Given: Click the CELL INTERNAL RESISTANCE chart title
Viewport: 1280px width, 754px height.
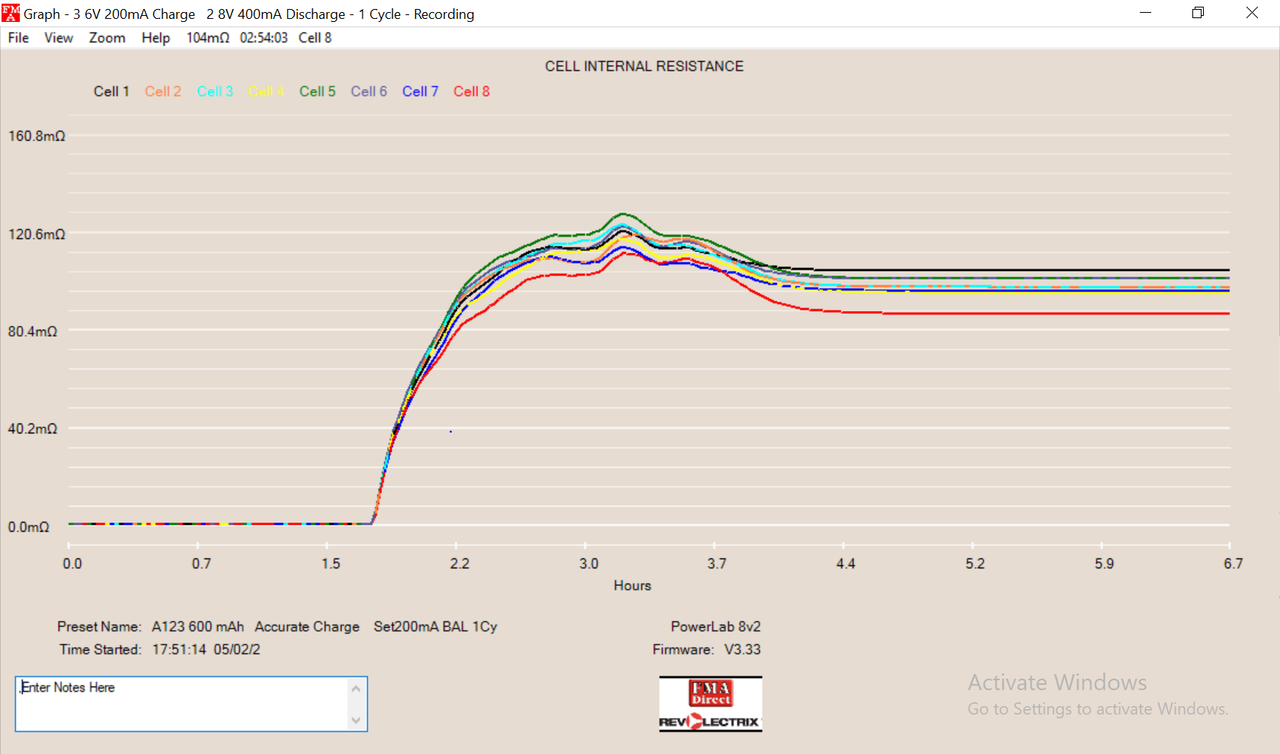Looking at the screenshot, I should pyautogui.click(x=644, y=66).
